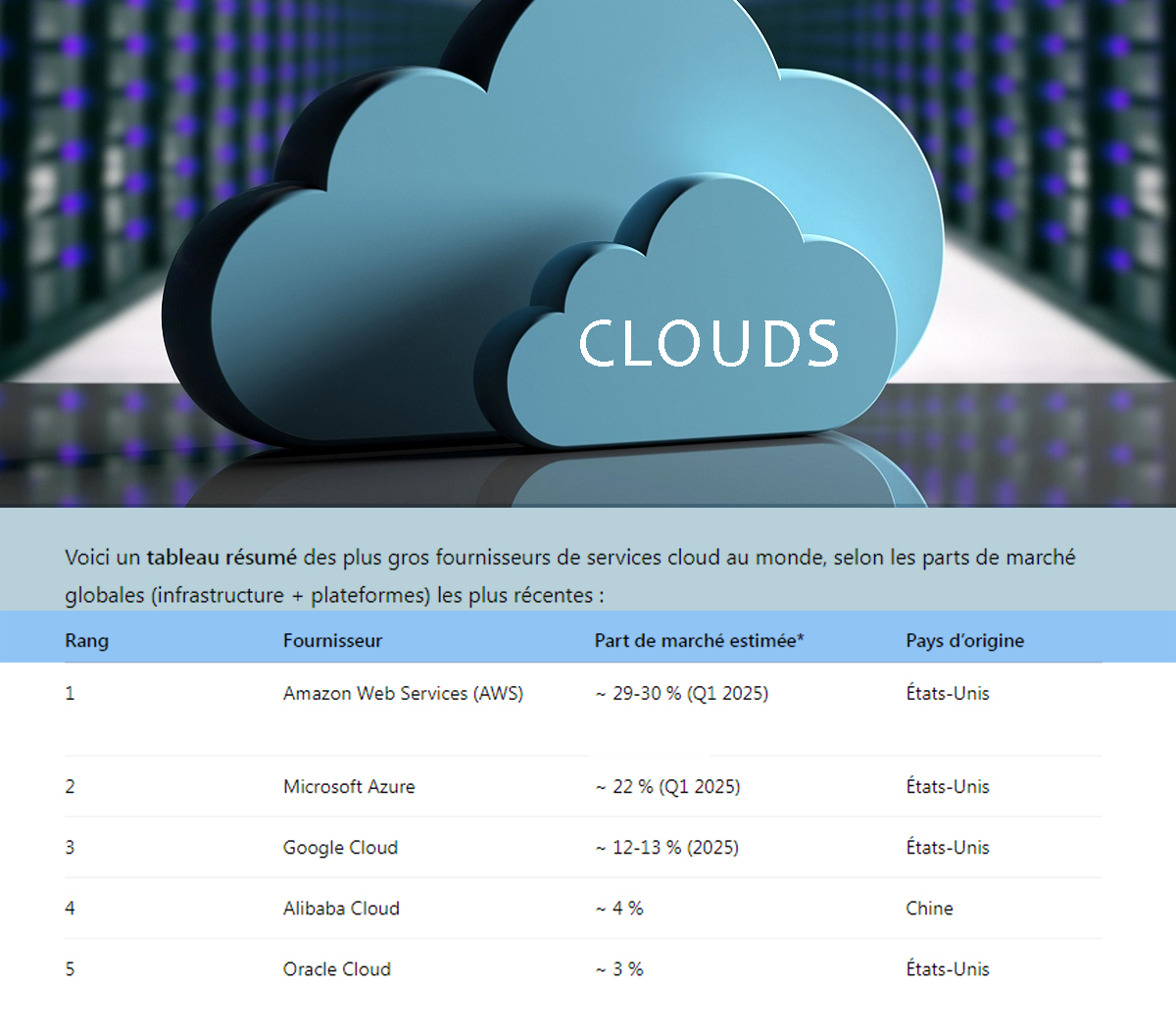This screenshot has width=1176, height=1034.
Task: Click the 'Pays d'origine' column header
Action: 964,641
